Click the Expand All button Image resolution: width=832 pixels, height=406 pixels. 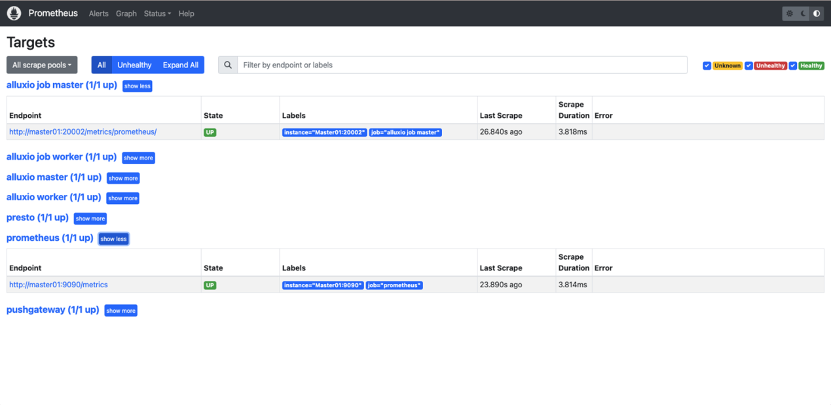point(180,65)
